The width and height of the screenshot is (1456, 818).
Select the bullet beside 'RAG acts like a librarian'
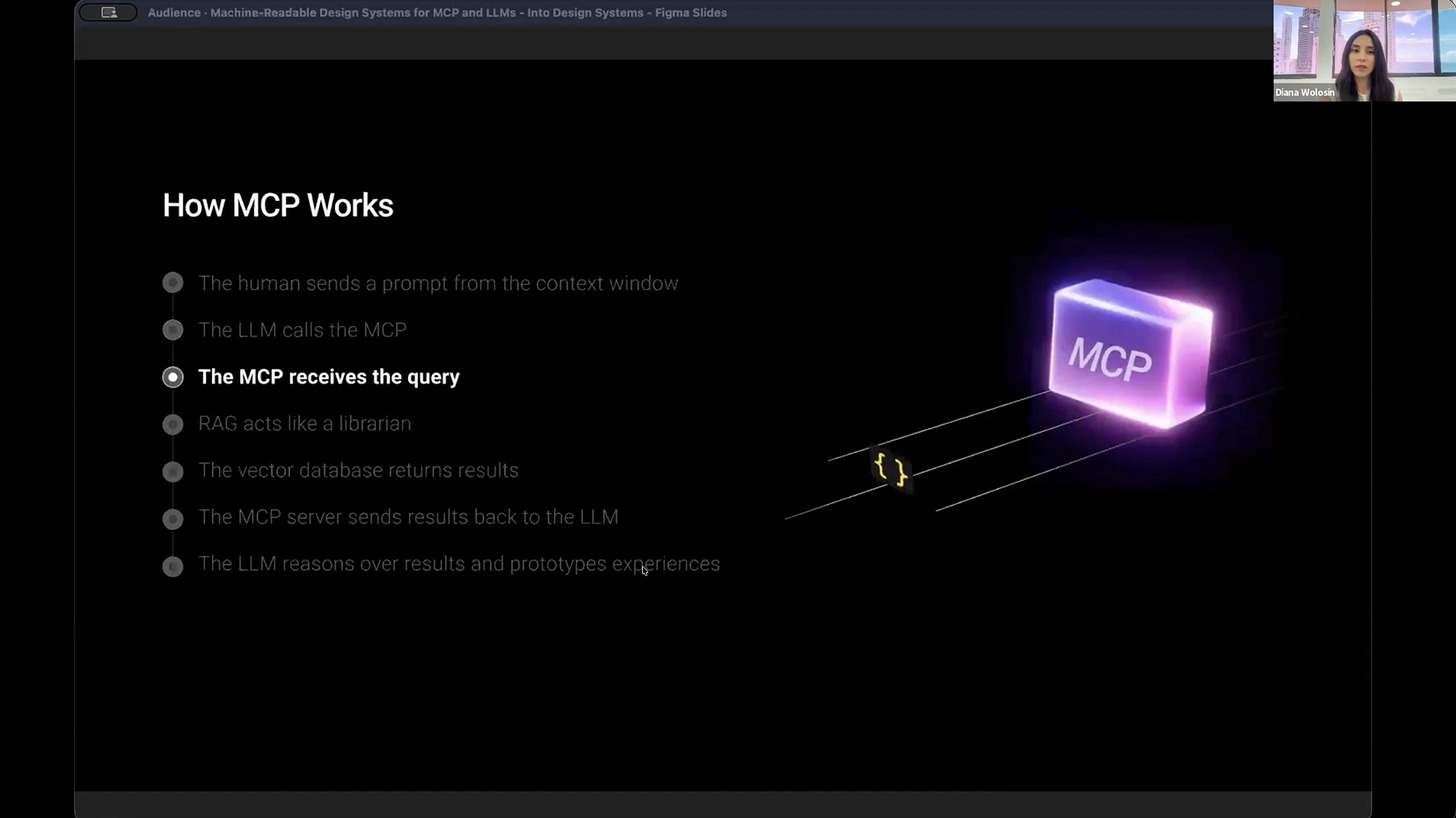173,424
